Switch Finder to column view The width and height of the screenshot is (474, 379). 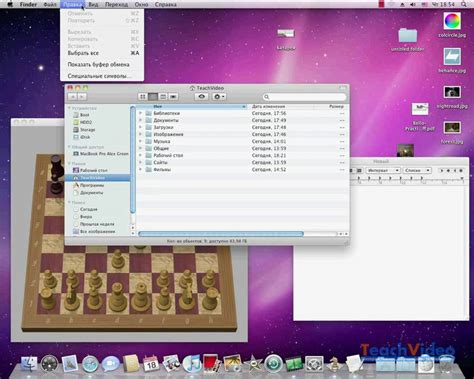(x=163, y=97)
